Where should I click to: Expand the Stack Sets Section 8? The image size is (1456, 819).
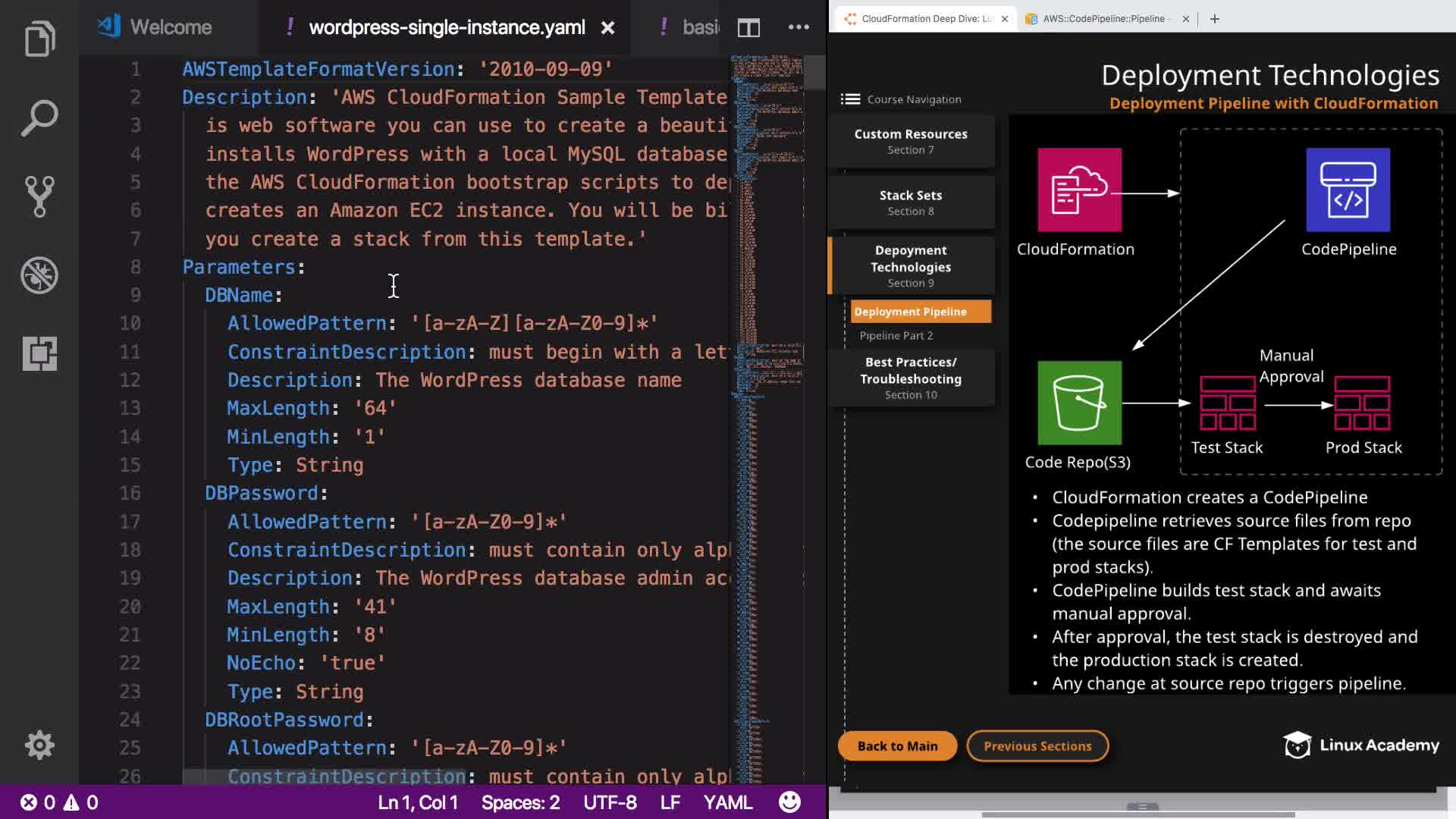click(x=911, y=202)
